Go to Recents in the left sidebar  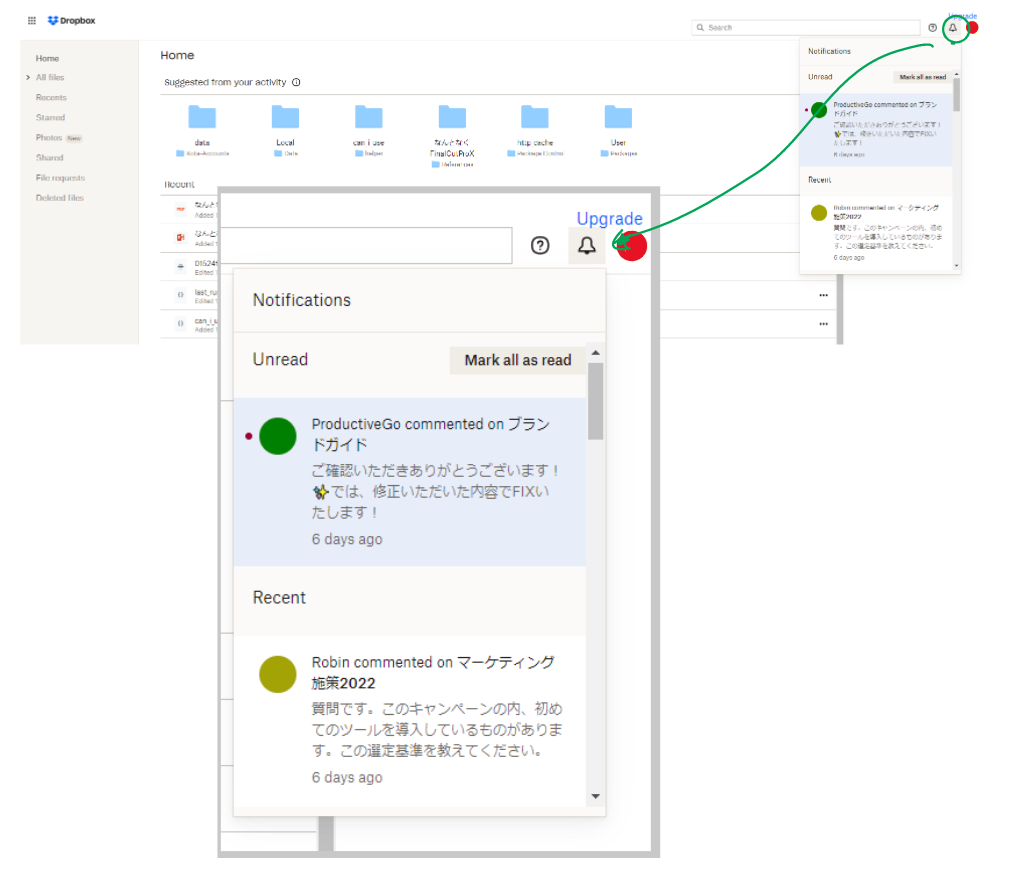[51, 98]
